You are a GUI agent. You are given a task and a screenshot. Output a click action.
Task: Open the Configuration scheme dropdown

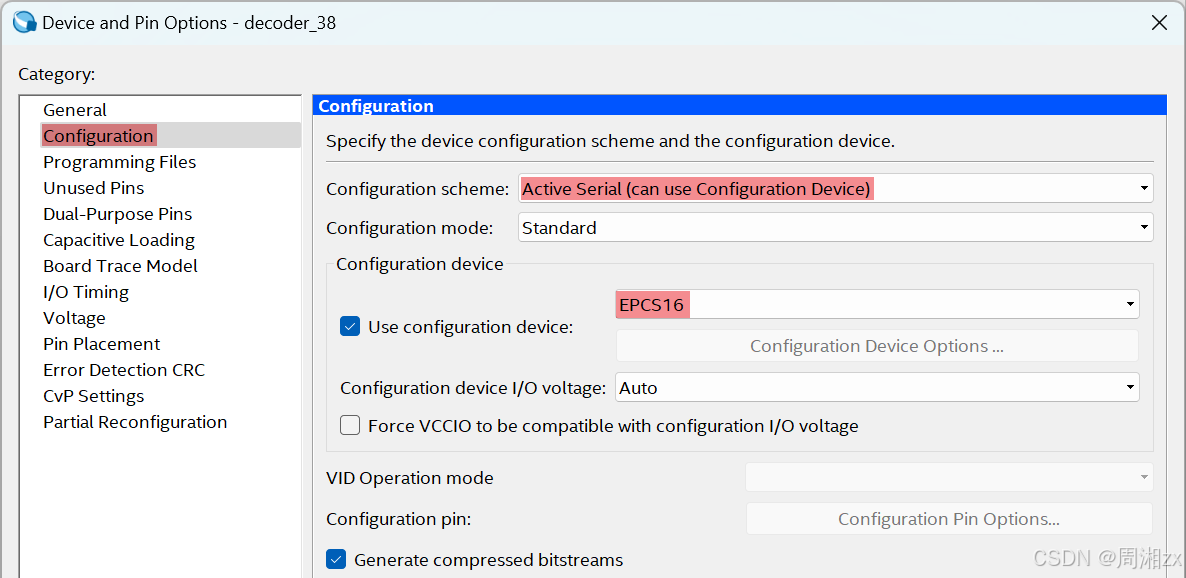(x=836, y=188)
